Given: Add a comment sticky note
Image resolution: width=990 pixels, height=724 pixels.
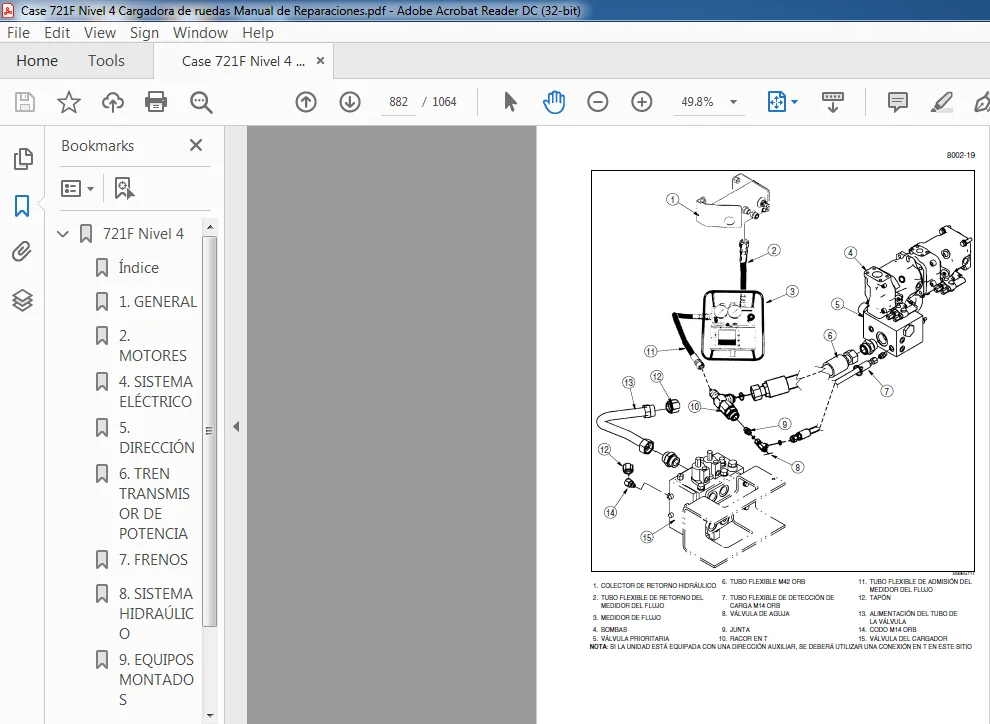Looking at the screenshot, I should click(897, 102).
